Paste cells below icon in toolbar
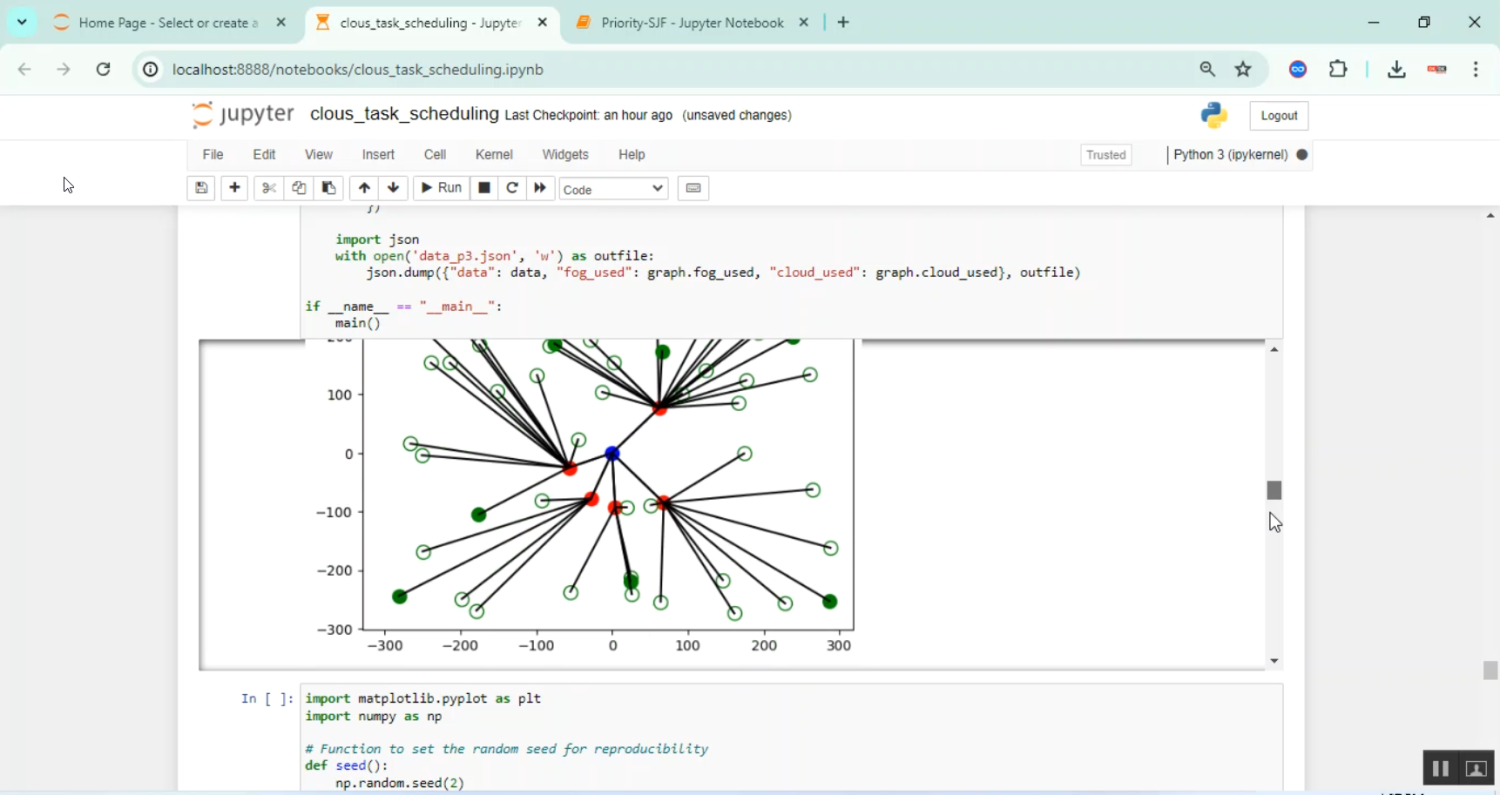 coord(328,188)
